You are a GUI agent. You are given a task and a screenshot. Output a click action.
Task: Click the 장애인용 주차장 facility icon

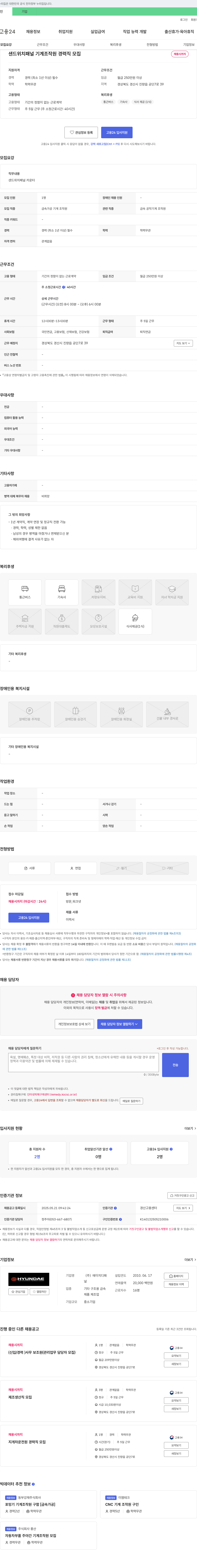point(29,715)
